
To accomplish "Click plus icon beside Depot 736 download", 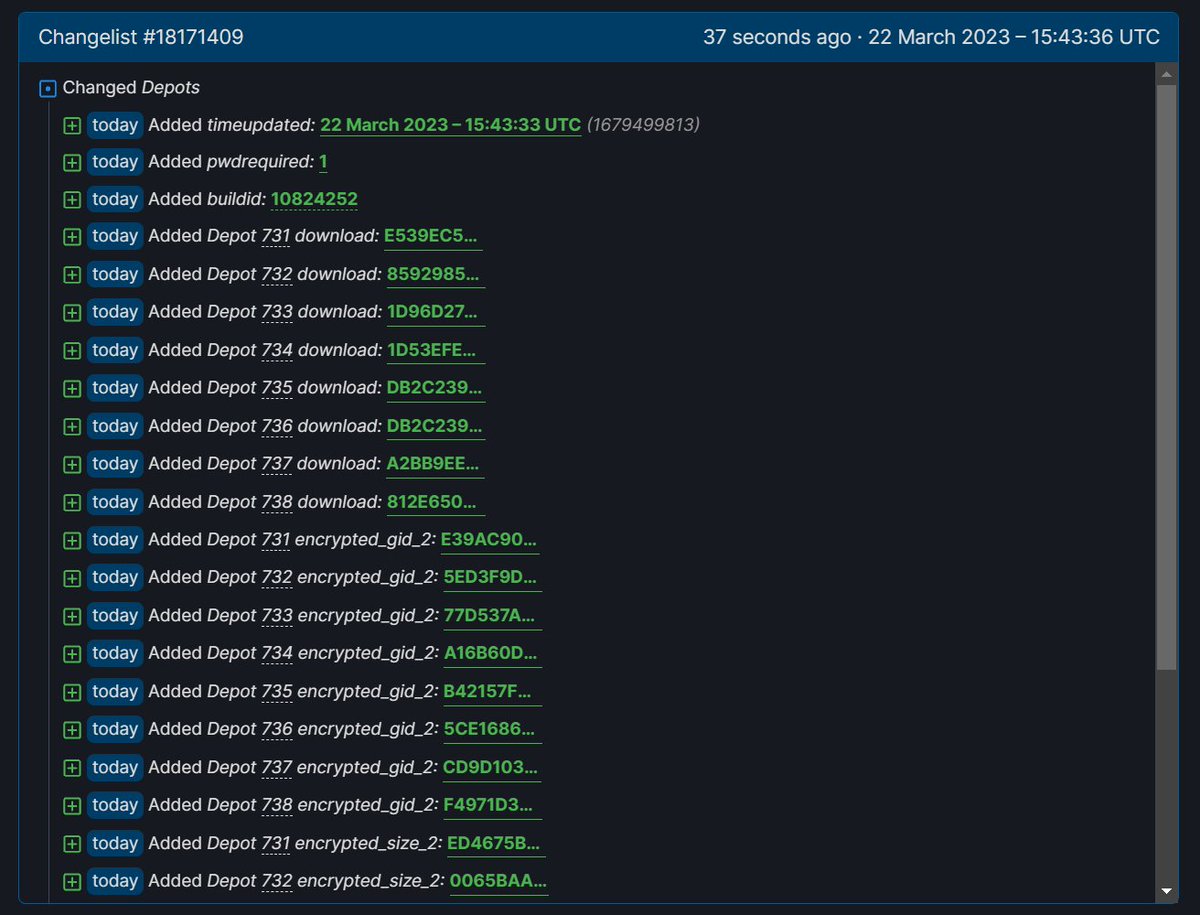I will pyautogui.click(x=72, y=427).
